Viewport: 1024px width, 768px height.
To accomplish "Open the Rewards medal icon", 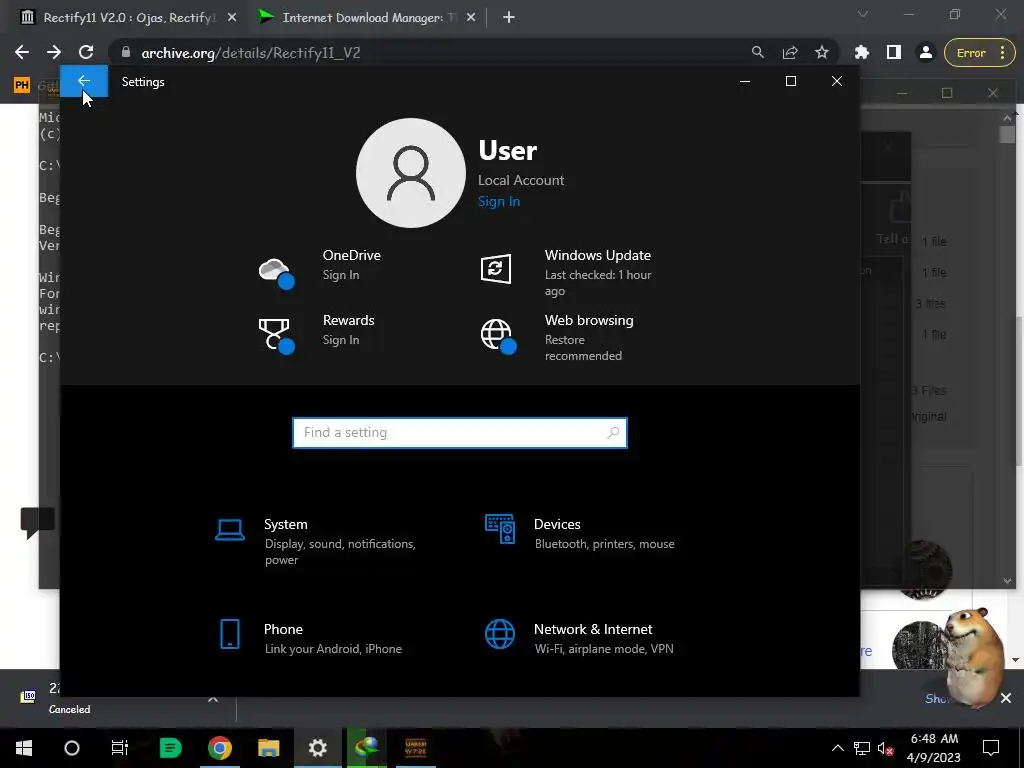I will (x=276, y=336).
